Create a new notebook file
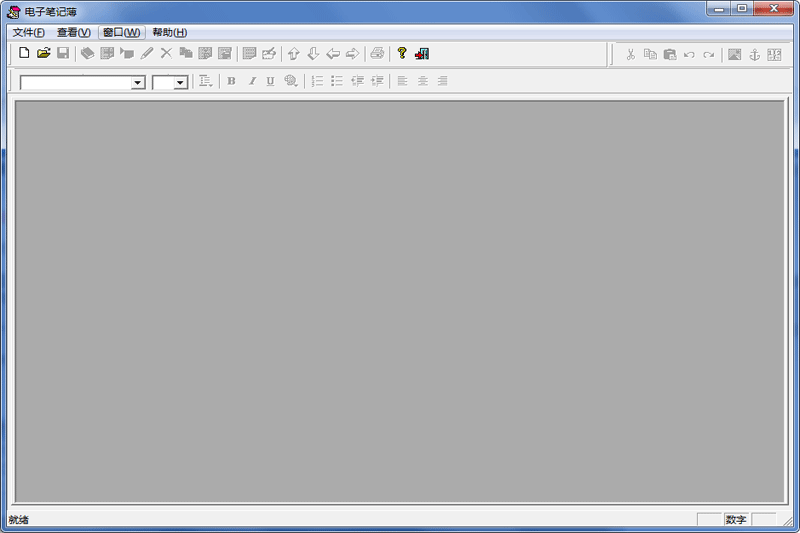Screen dimensions: 800x533 pyautogui.click(x=24, y=53)
